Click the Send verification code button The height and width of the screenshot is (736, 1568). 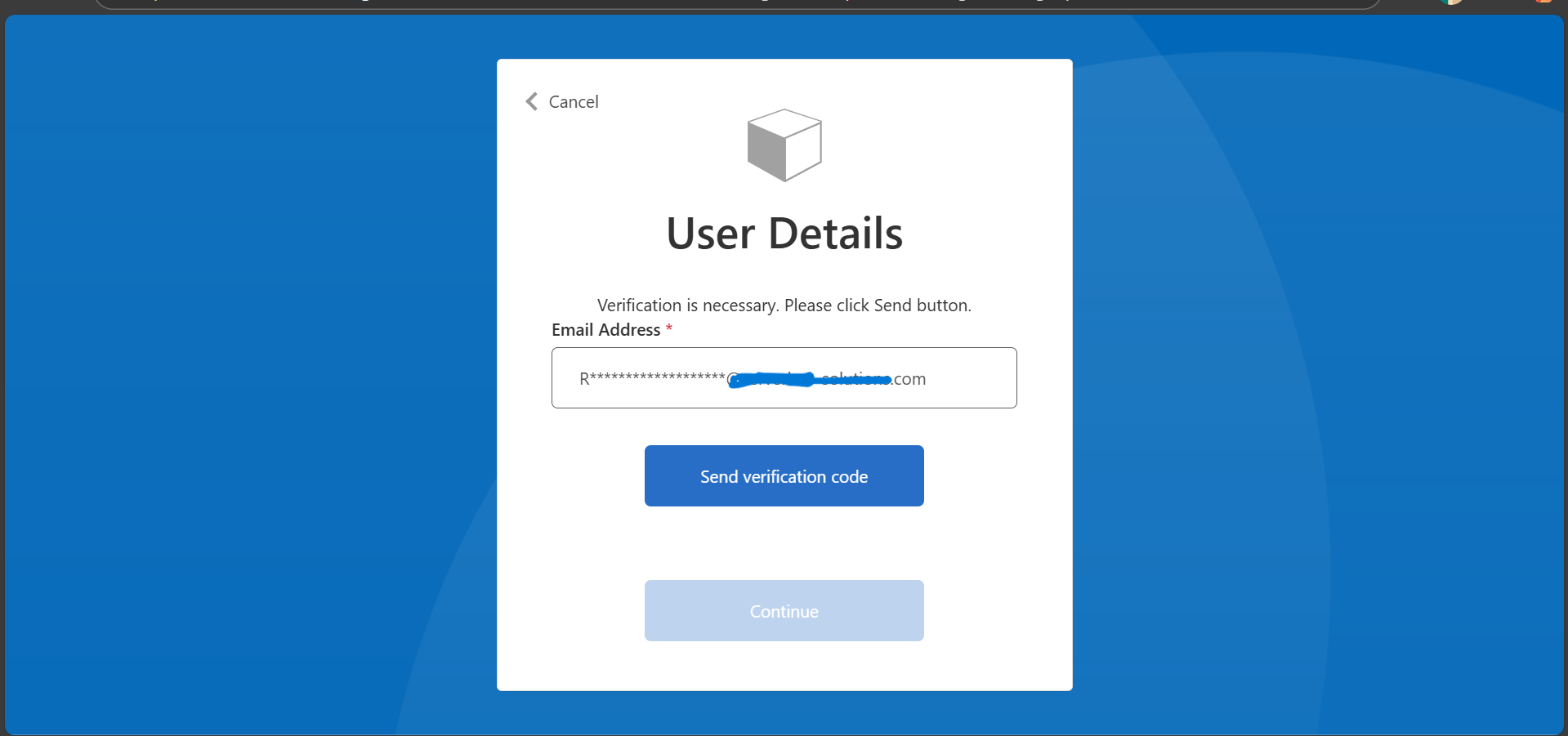pos(784,476)
